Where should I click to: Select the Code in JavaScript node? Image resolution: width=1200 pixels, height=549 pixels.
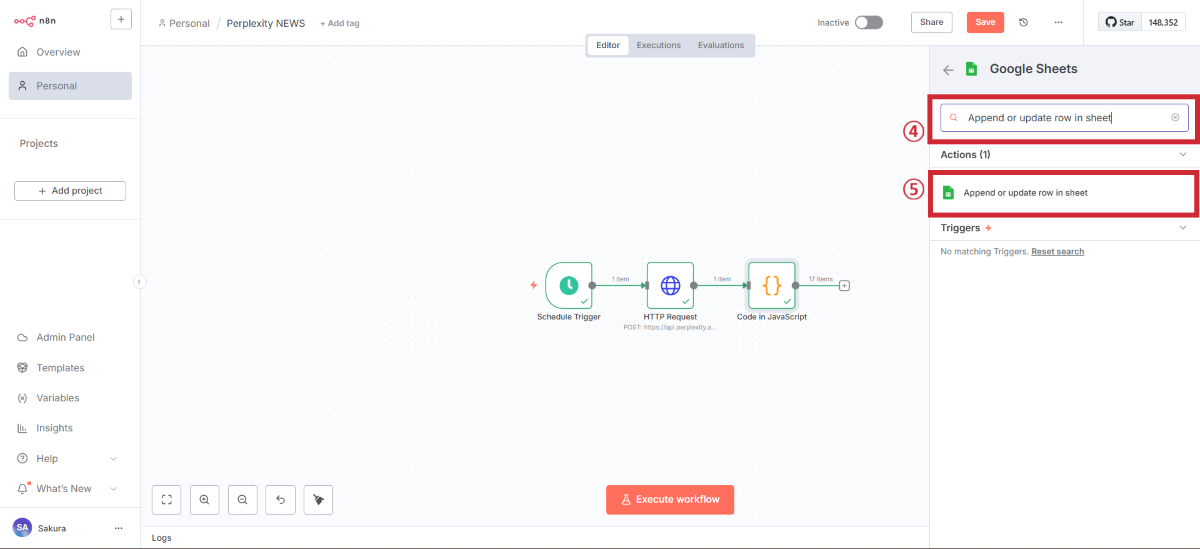771,285
